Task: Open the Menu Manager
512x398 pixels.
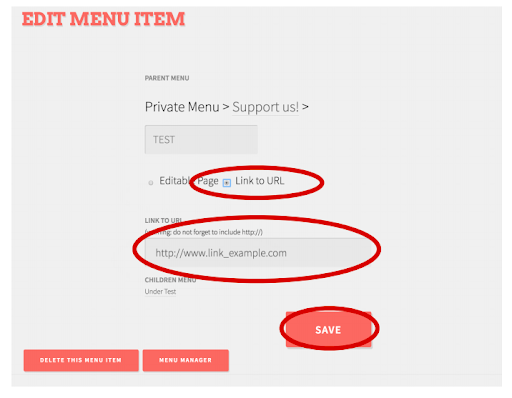Action: (x=186, y=360)
